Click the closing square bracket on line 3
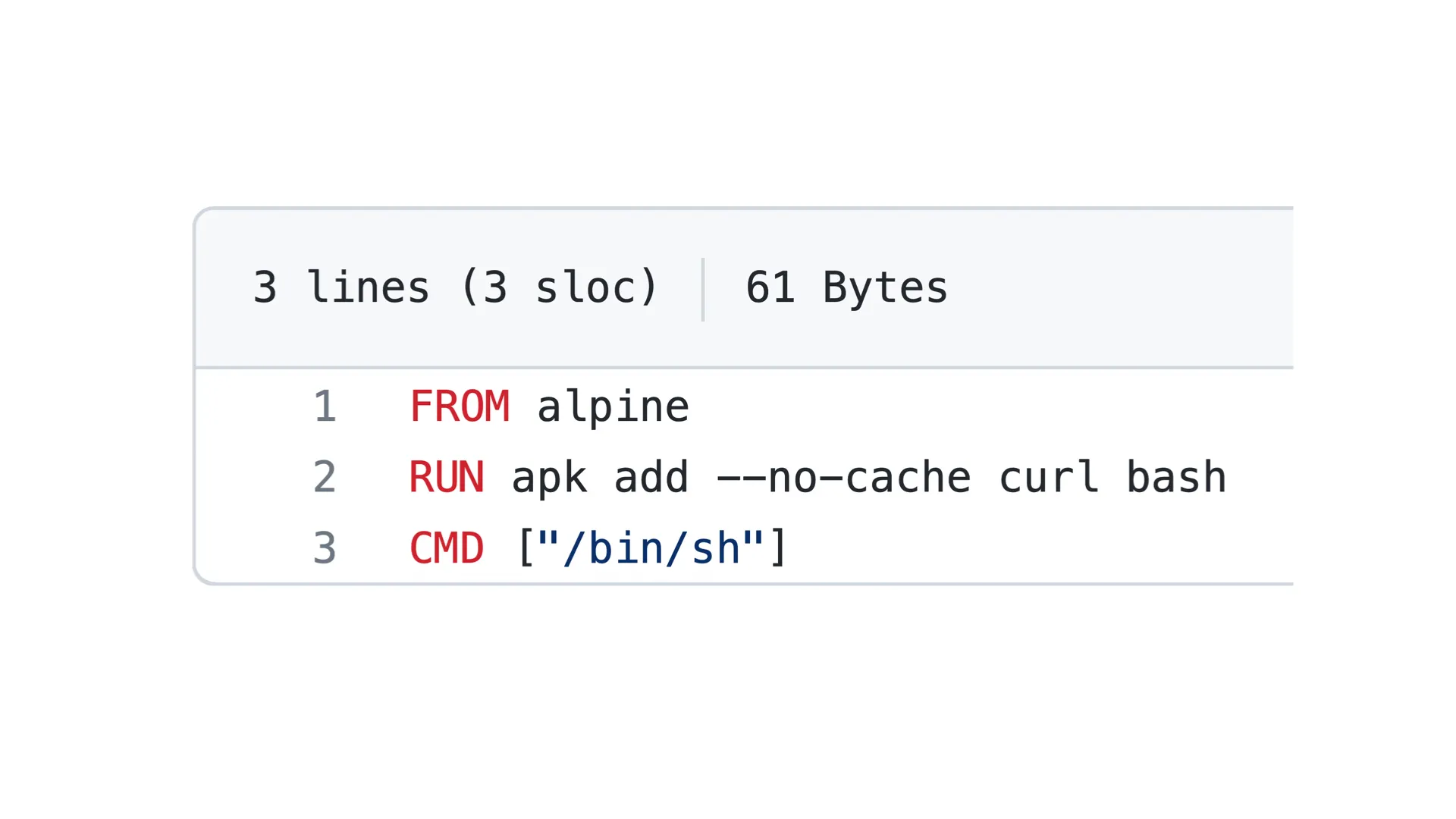Image resolution: width=1456 pixels, height=819 pixels. tap(779, 548)
